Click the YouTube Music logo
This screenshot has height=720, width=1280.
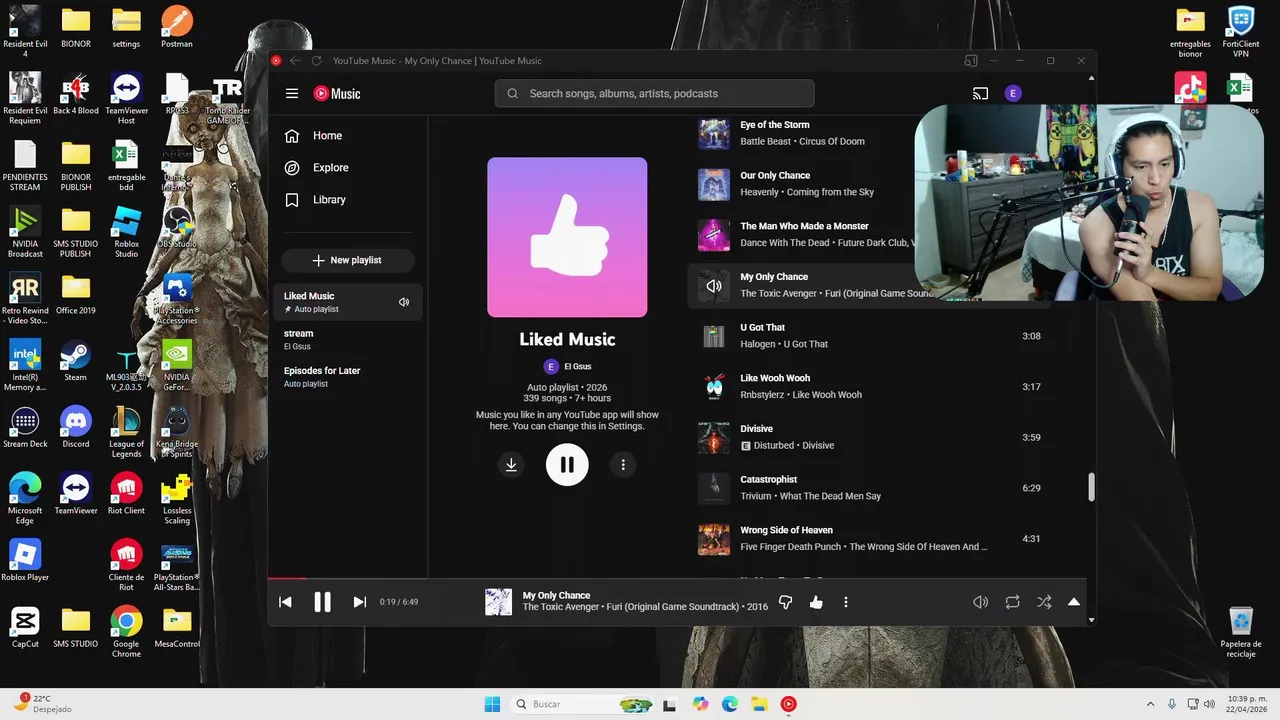(337, 93)
